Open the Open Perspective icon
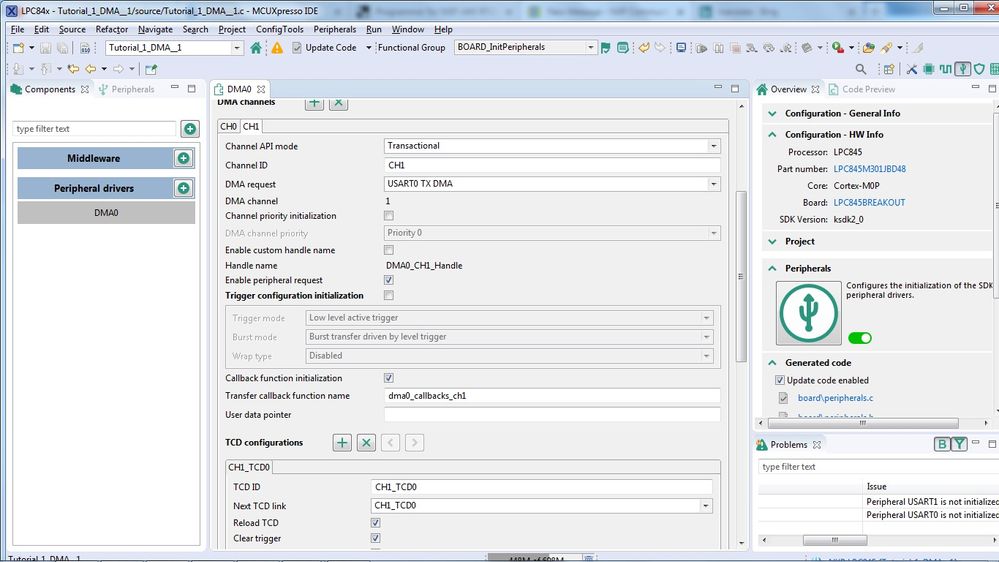The height and width of the screenshot is (562, 999). pos(889,69)
